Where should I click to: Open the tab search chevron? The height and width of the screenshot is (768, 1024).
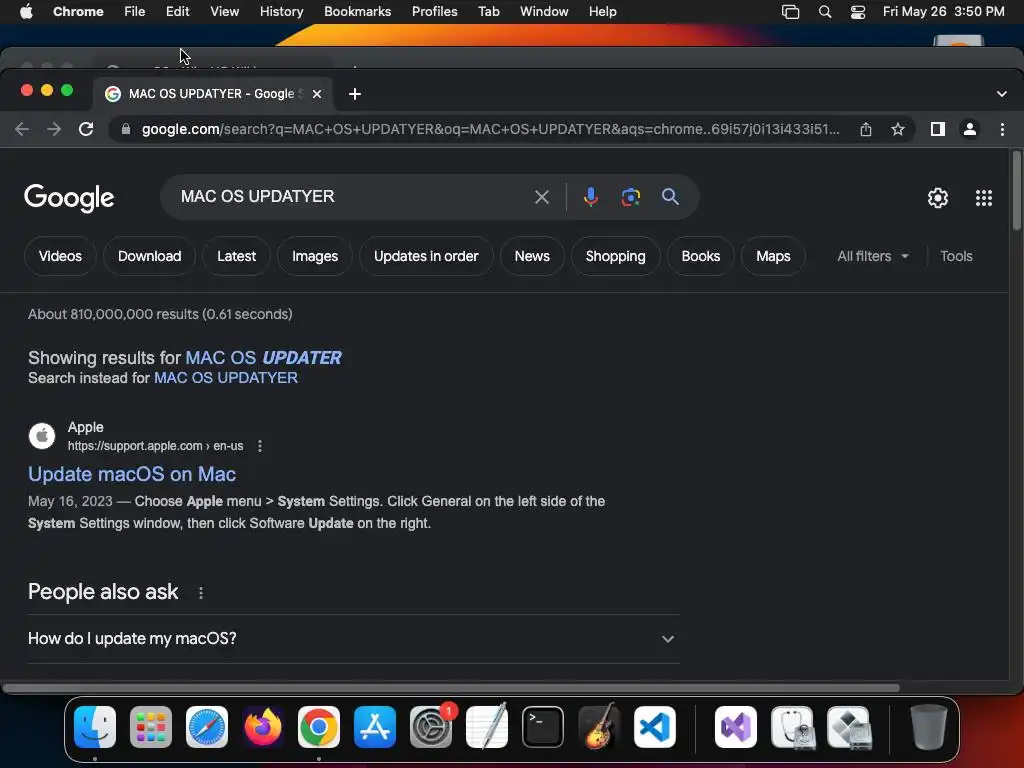[1002, 94]
